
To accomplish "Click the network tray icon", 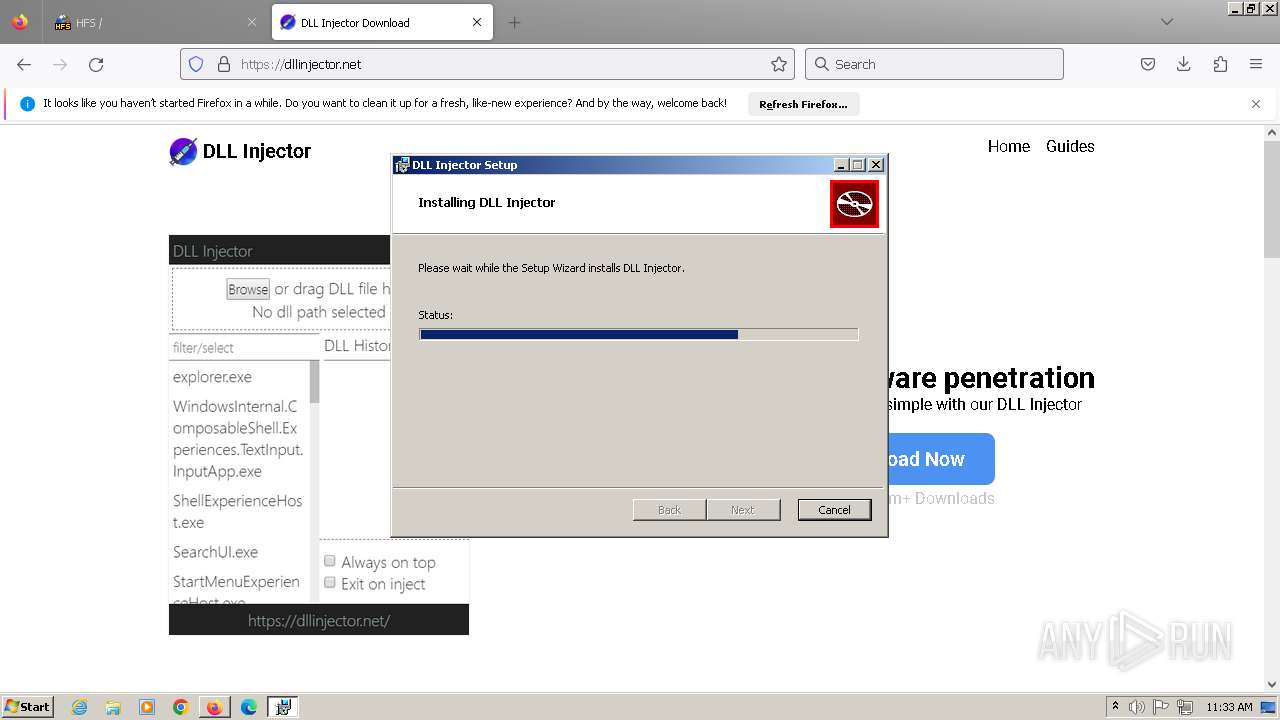I will 1185,707.
